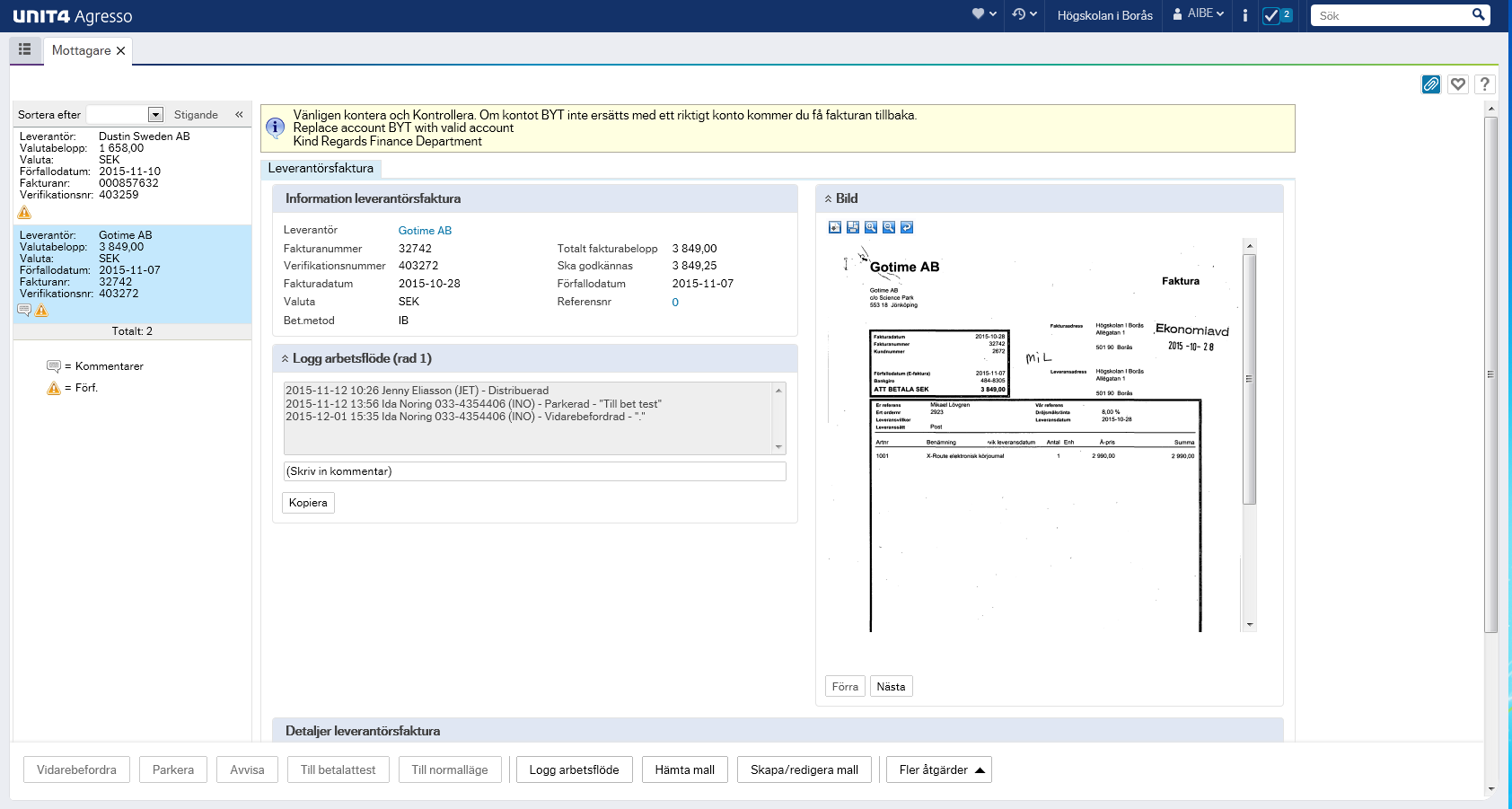Screen dimensions: 1512x809
Task: Click the Unit4 Agresso logo
Action: tap(73, 16)
